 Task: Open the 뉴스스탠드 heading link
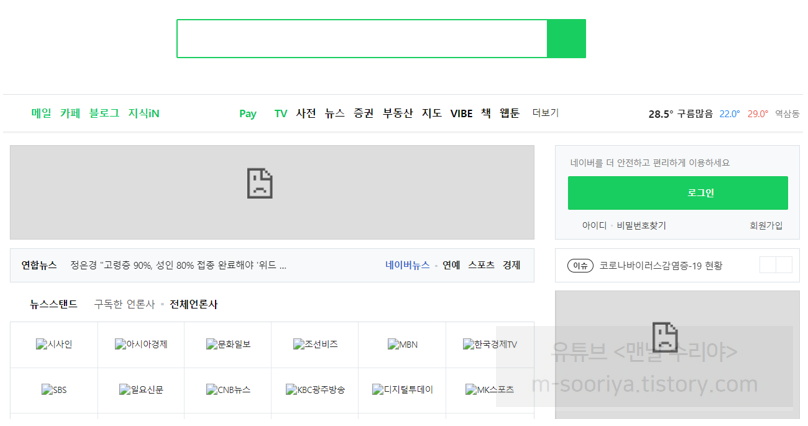(54, 304)
